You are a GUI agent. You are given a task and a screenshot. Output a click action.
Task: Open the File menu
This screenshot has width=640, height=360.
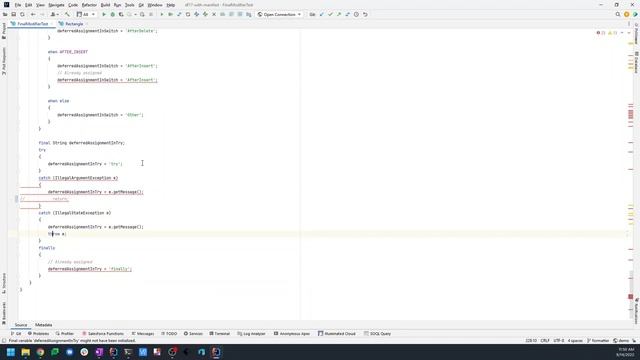[x=18, y=5]
